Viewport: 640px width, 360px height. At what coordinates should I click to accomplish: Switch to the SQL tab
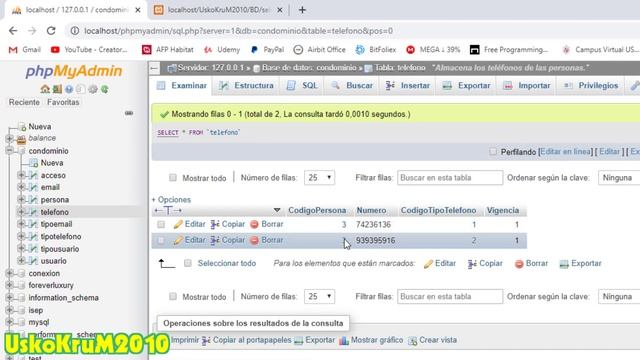(302, 86)
